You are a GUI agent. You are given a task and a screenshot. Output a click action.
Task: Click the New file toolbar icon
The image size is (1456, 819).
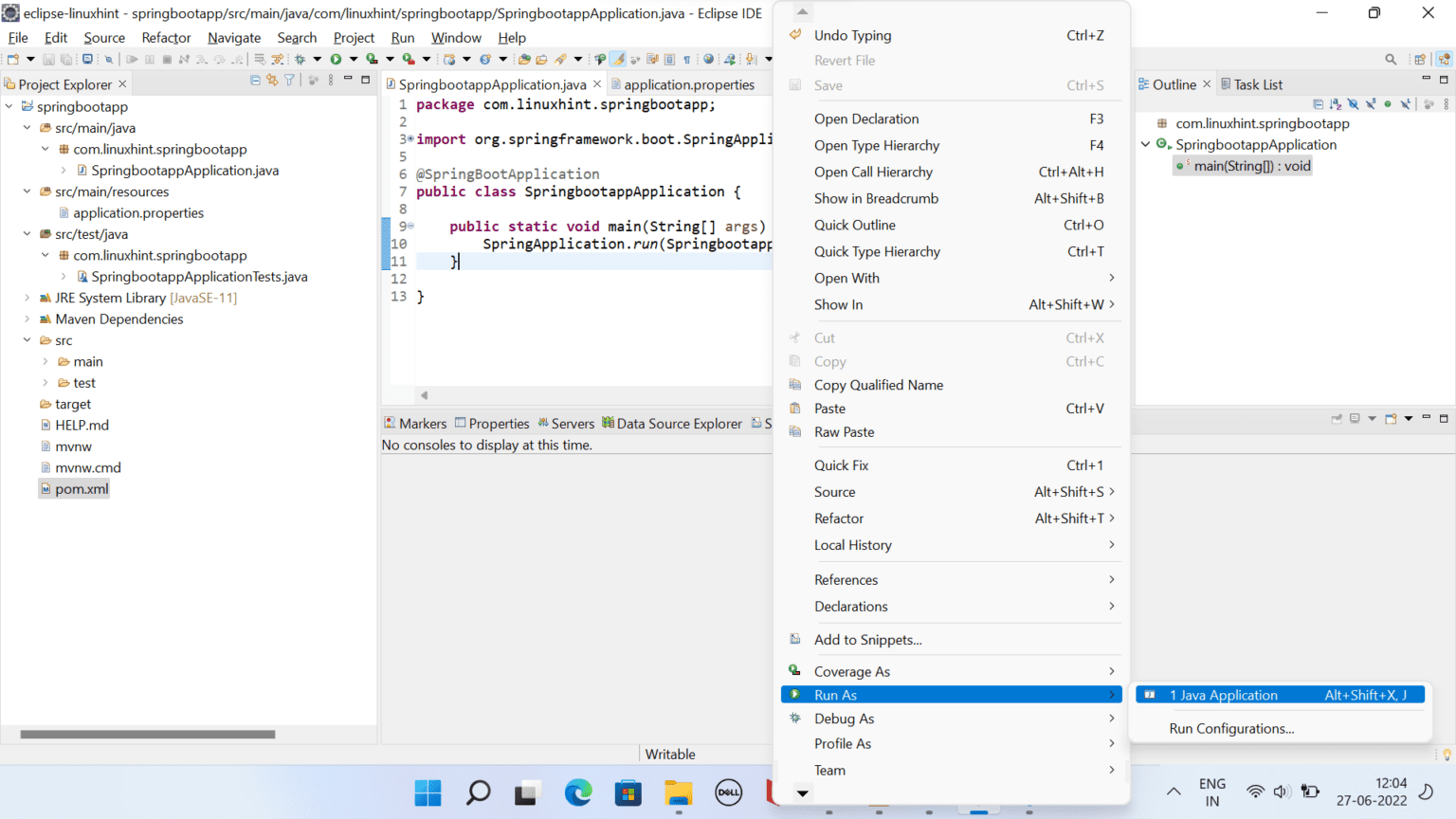point(12,59)
